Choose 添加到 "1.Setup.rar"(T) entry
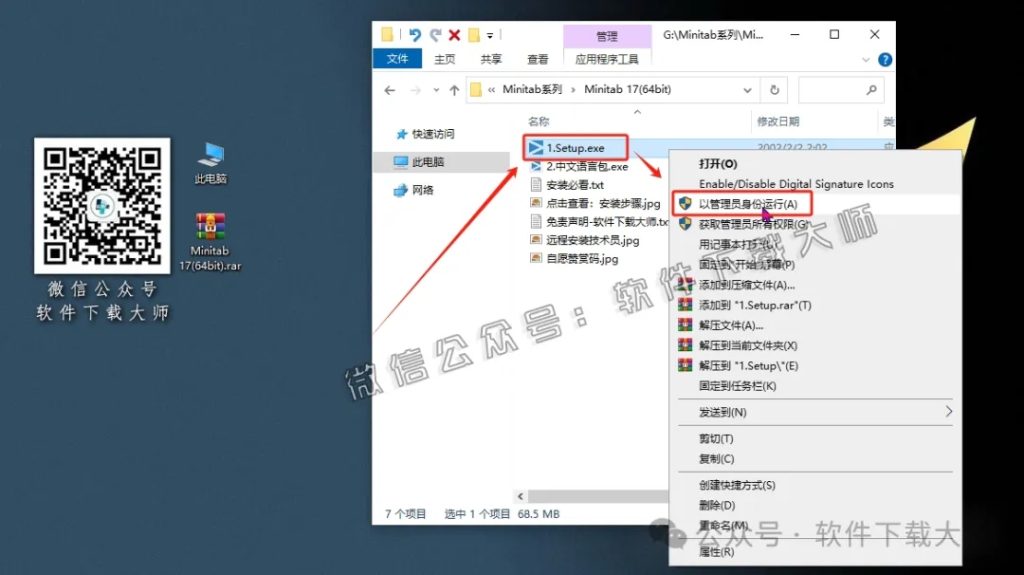 click(755, 305)
